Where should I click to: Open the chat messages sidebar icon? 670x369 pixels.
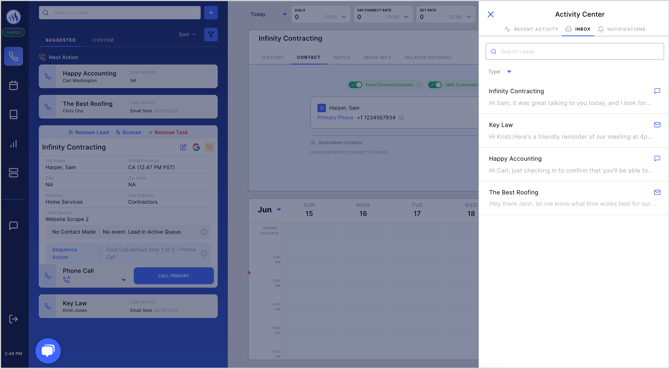(13, 225)
